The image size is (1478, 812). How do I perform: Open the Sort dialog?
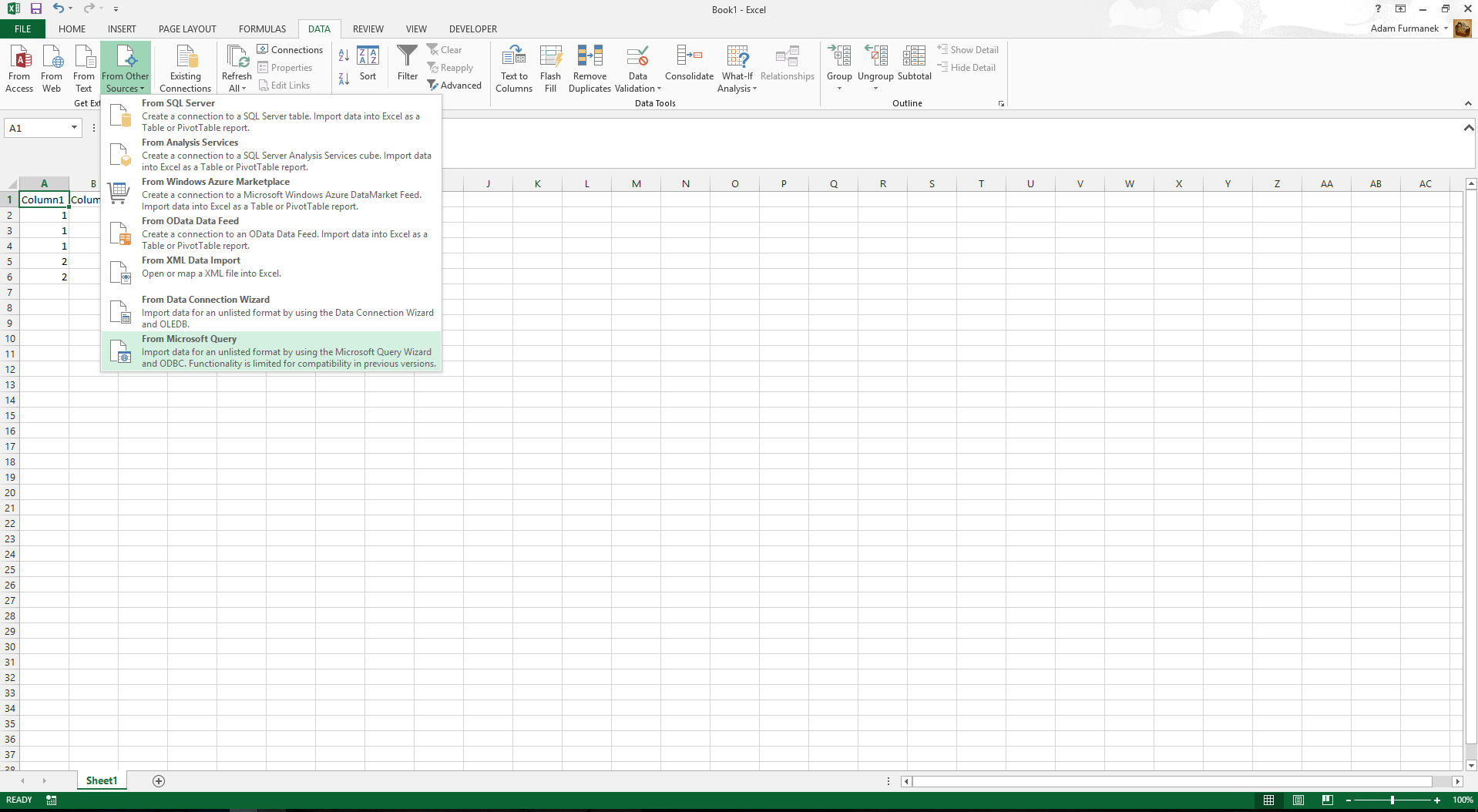368,63
